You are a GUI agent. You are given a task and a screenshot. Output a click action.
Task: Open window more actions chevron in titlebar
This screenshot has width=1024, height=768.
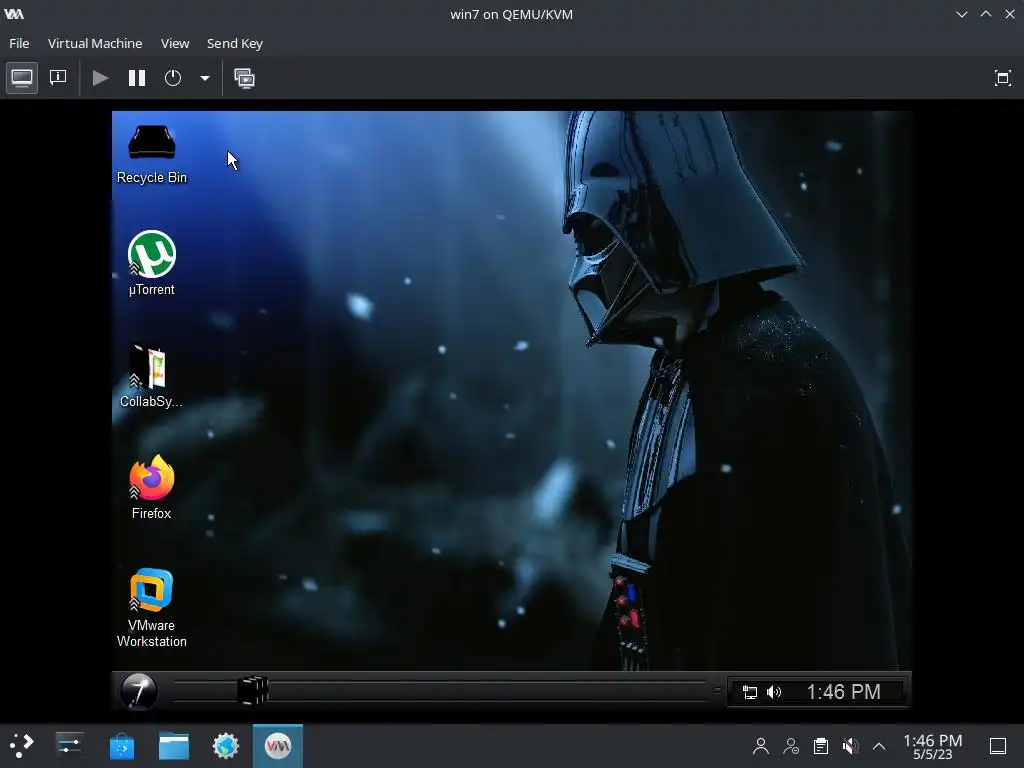962,14
